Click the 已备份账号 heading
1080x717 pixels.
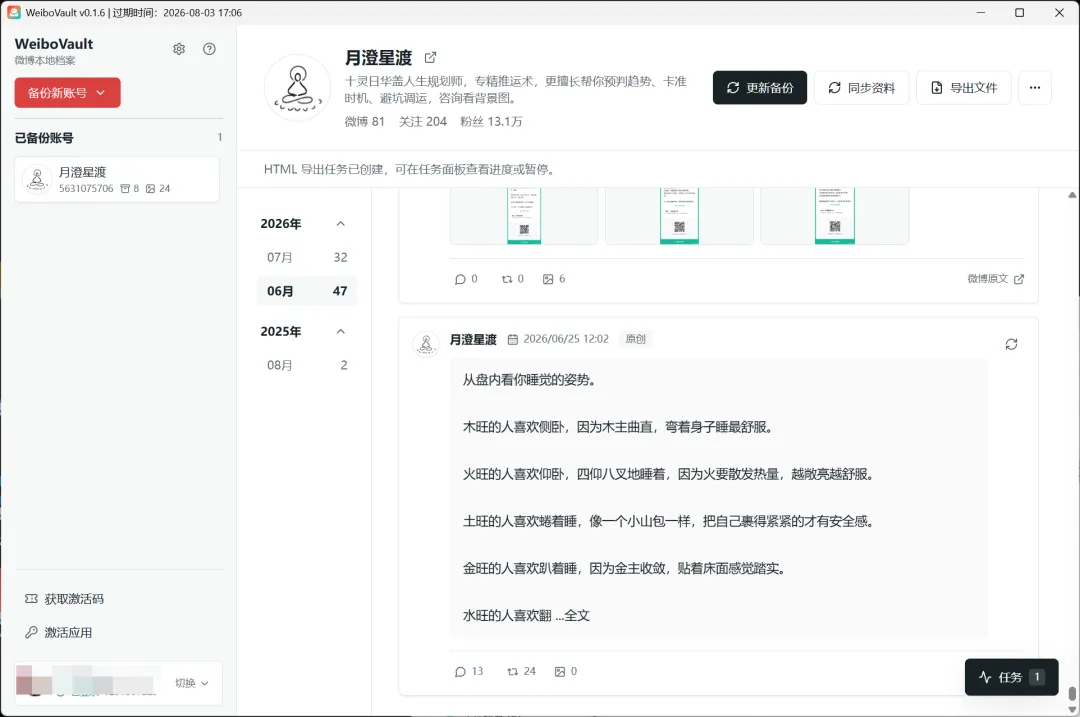click(x=44, y=138)
